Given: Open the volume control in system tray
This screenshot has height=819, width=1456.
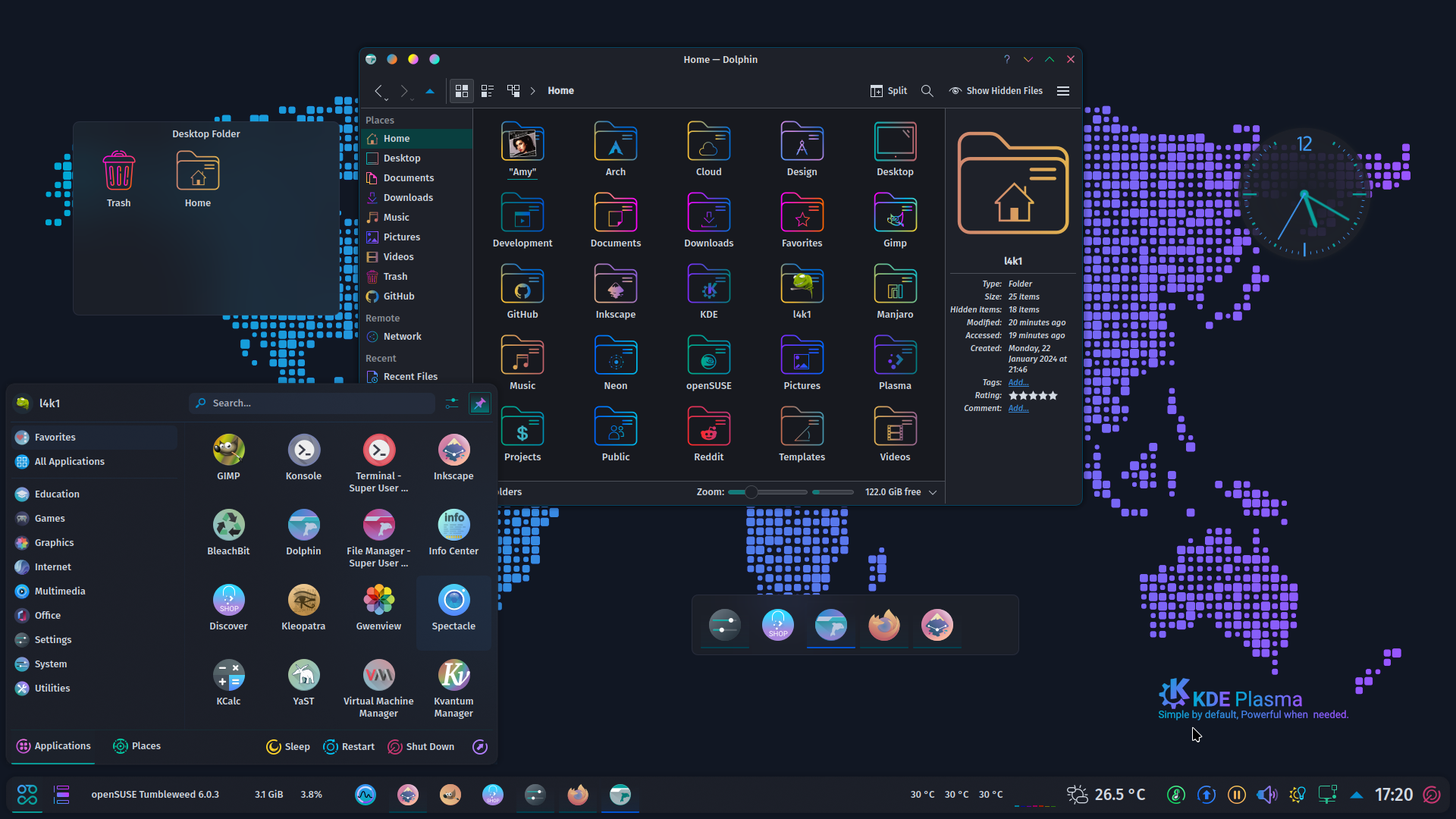Looking at the screenshot, I should pos(1266,795).
